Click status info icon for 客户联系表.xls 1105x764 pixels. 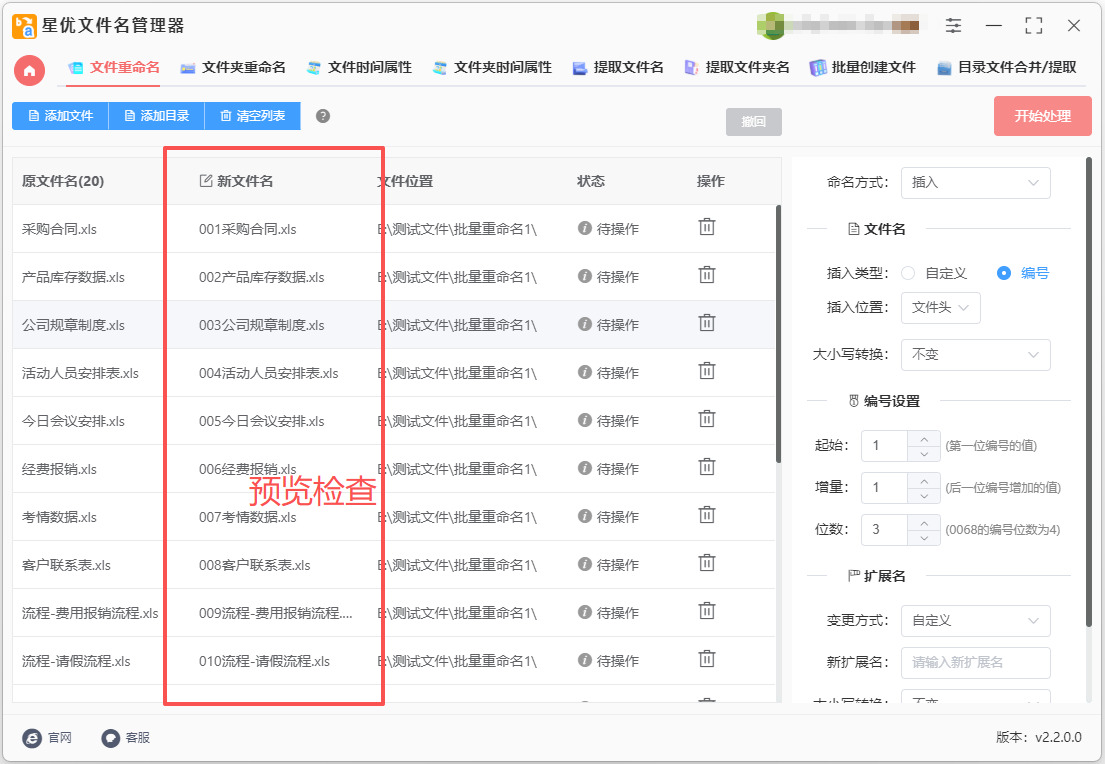point(584,563)
